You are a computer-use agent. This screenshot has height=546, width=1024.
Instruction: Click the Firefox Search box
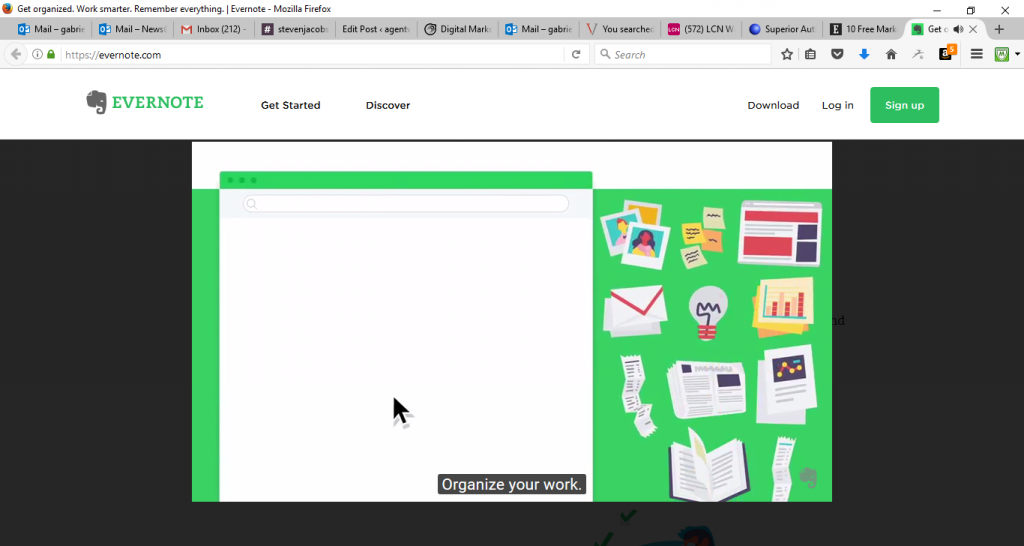(x=682, y=55)
